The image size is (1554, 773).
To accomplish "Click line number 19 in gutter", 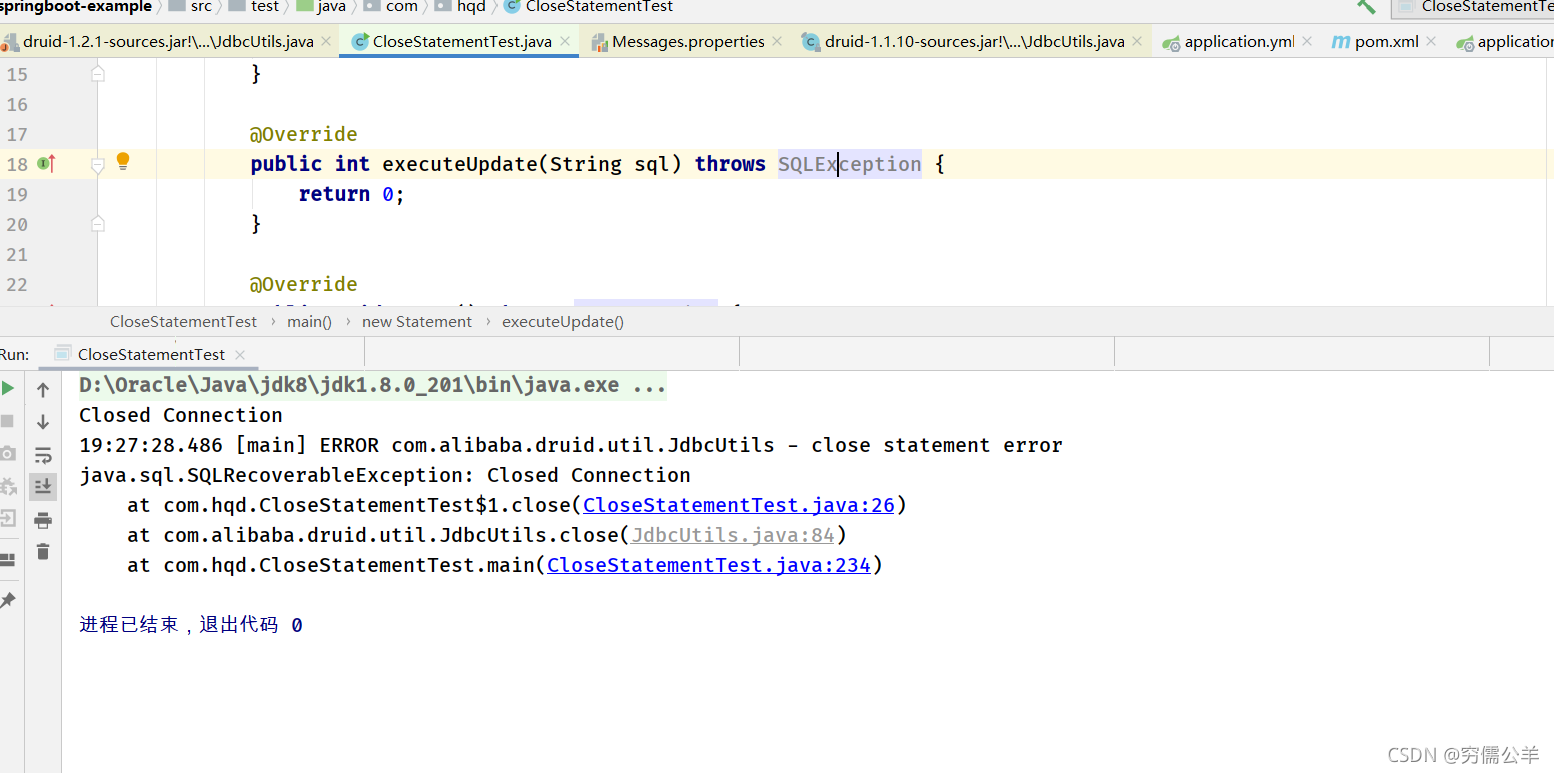I will coord(17,194).
